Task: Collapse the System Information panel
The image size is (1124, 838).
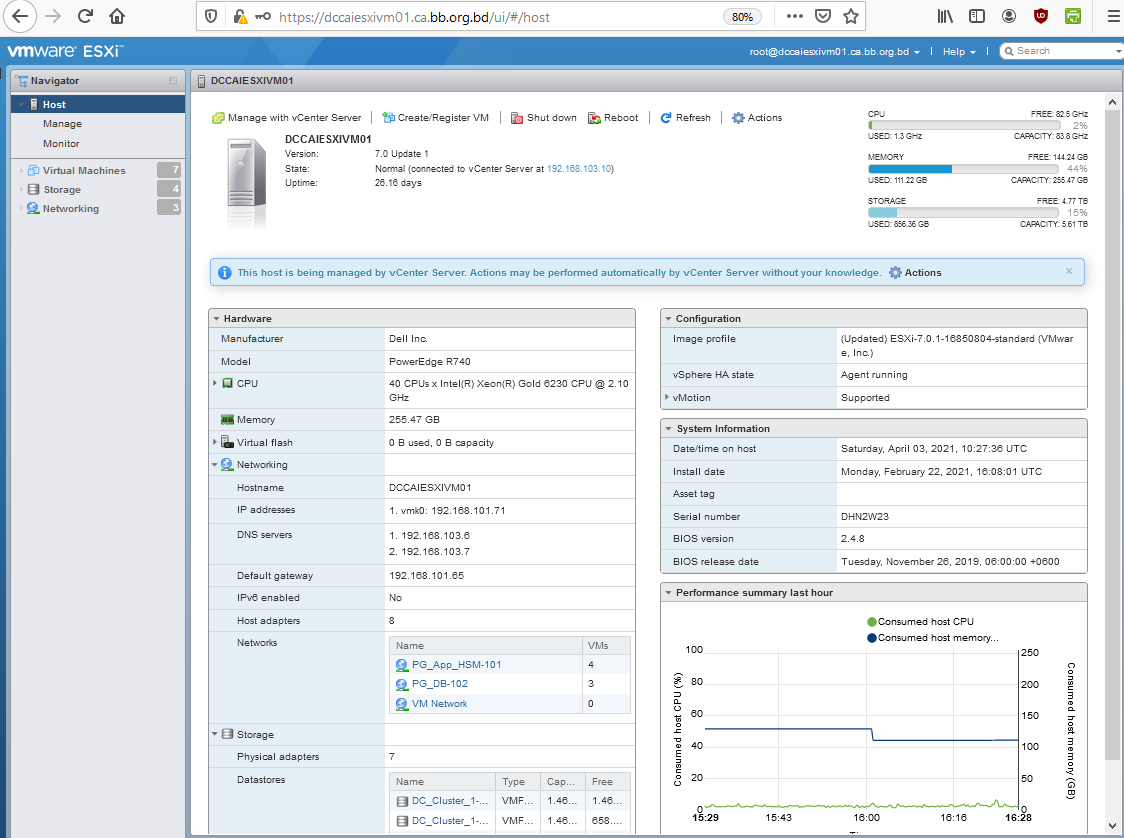Action: pyautogui.click(x=668, y=429)
